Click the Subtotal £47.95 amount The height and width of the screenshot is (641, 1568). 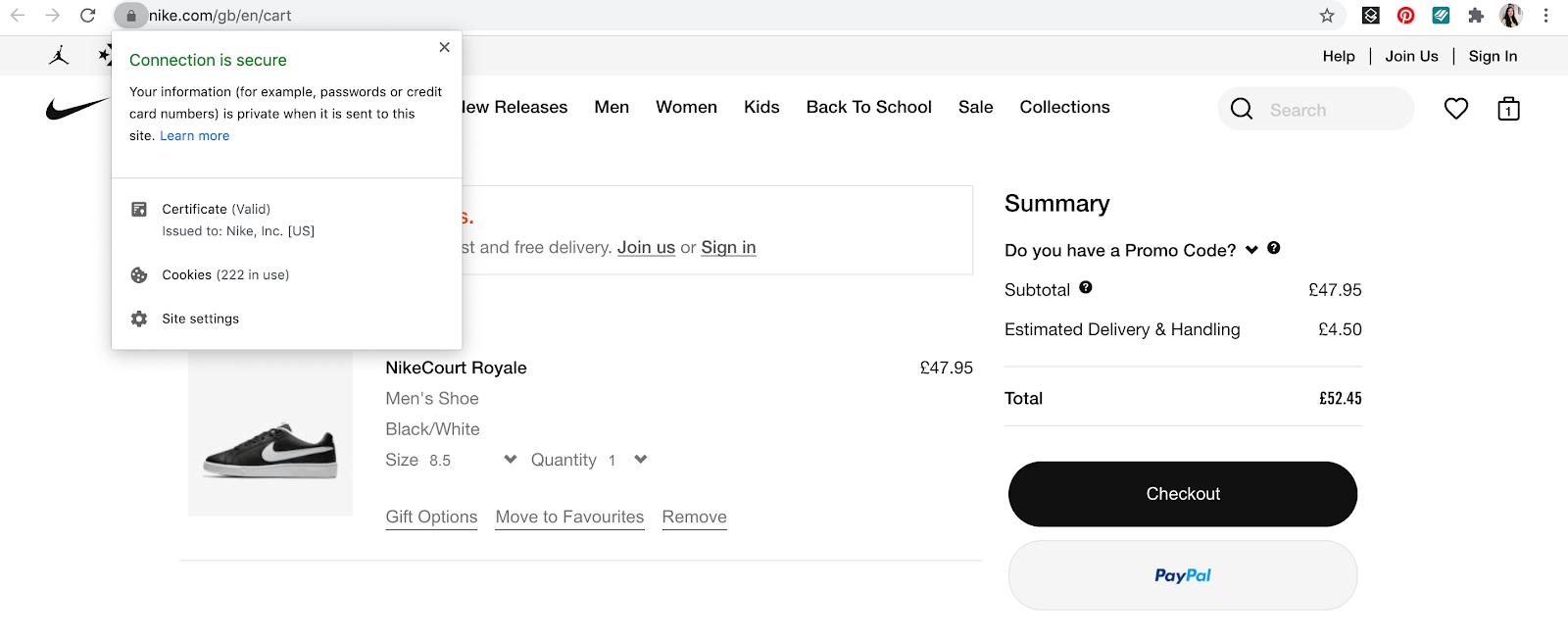(1335, 290)
